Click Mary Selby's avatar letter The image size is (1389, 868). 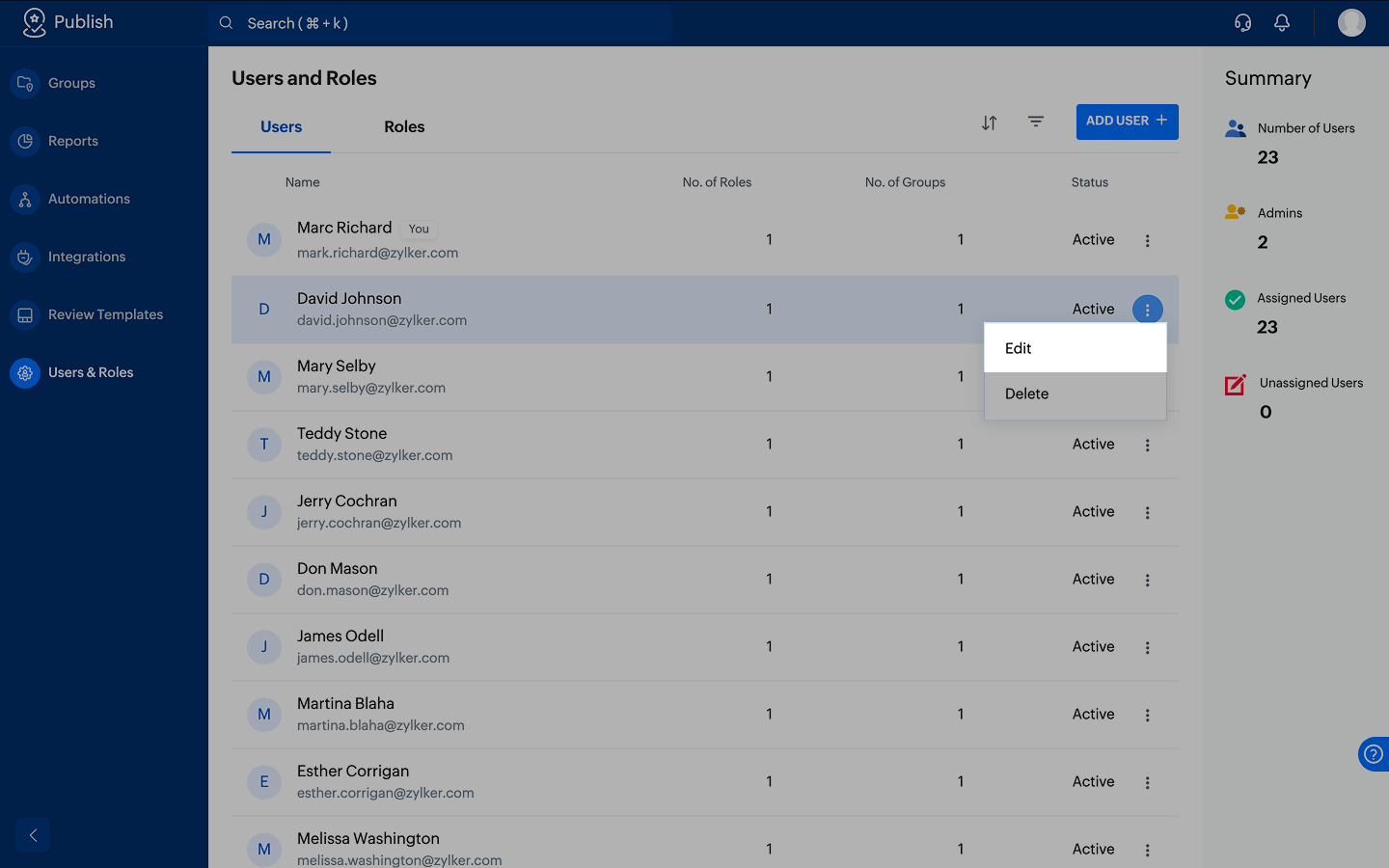click(264, 377)
